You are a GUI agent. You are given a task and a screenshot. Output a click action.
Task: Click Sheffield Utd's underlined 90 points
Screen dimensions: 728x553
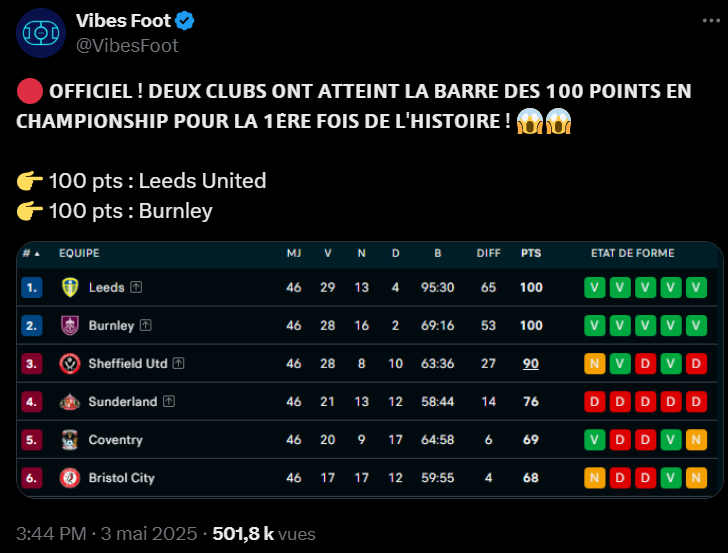click(x=531, y=364)
